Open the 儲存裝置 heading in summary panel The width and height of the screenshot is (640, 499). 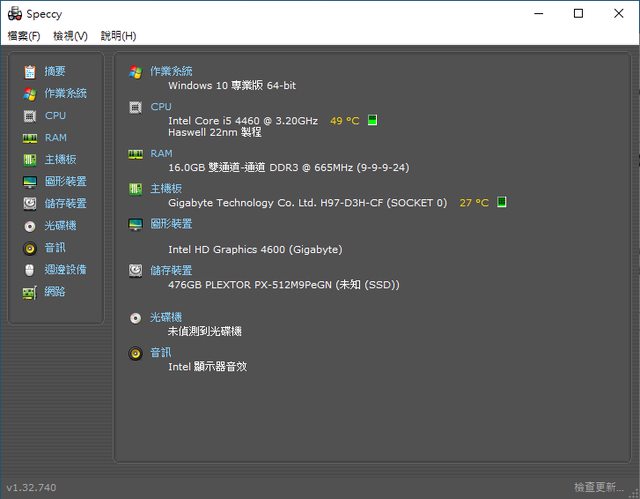point(171,270)
